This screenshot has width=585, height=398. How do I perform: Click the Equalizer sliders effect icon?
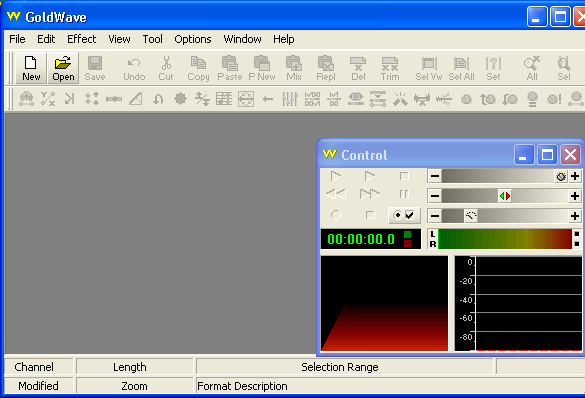(x=290, y=99)
